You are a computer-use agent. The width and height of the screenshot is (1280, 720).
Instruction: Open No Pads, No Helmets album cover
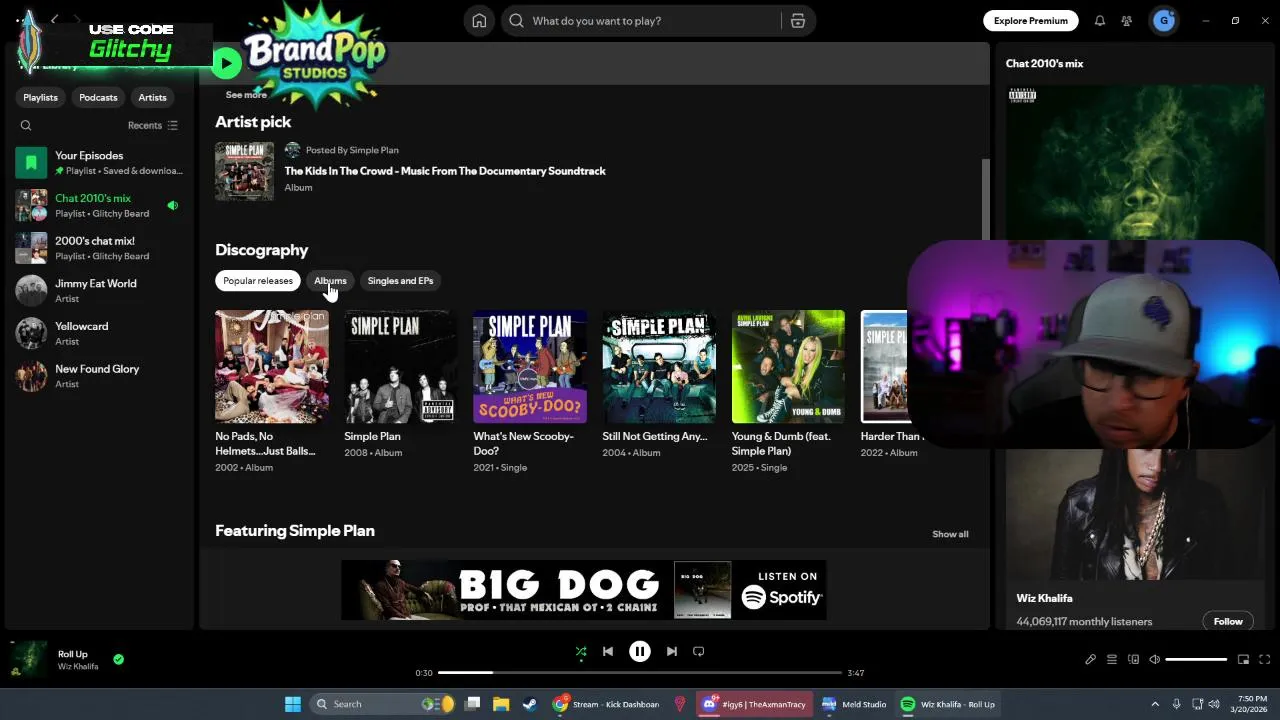[x=272, y=366]
